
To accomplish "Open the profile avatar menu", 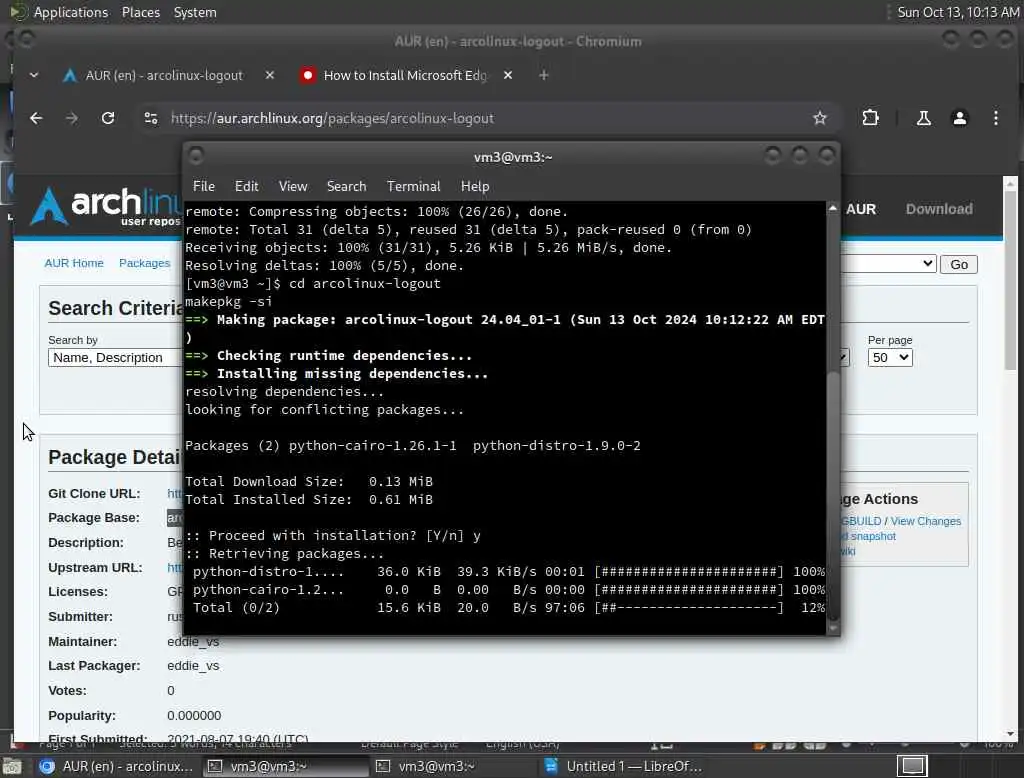I will [959, 118].
